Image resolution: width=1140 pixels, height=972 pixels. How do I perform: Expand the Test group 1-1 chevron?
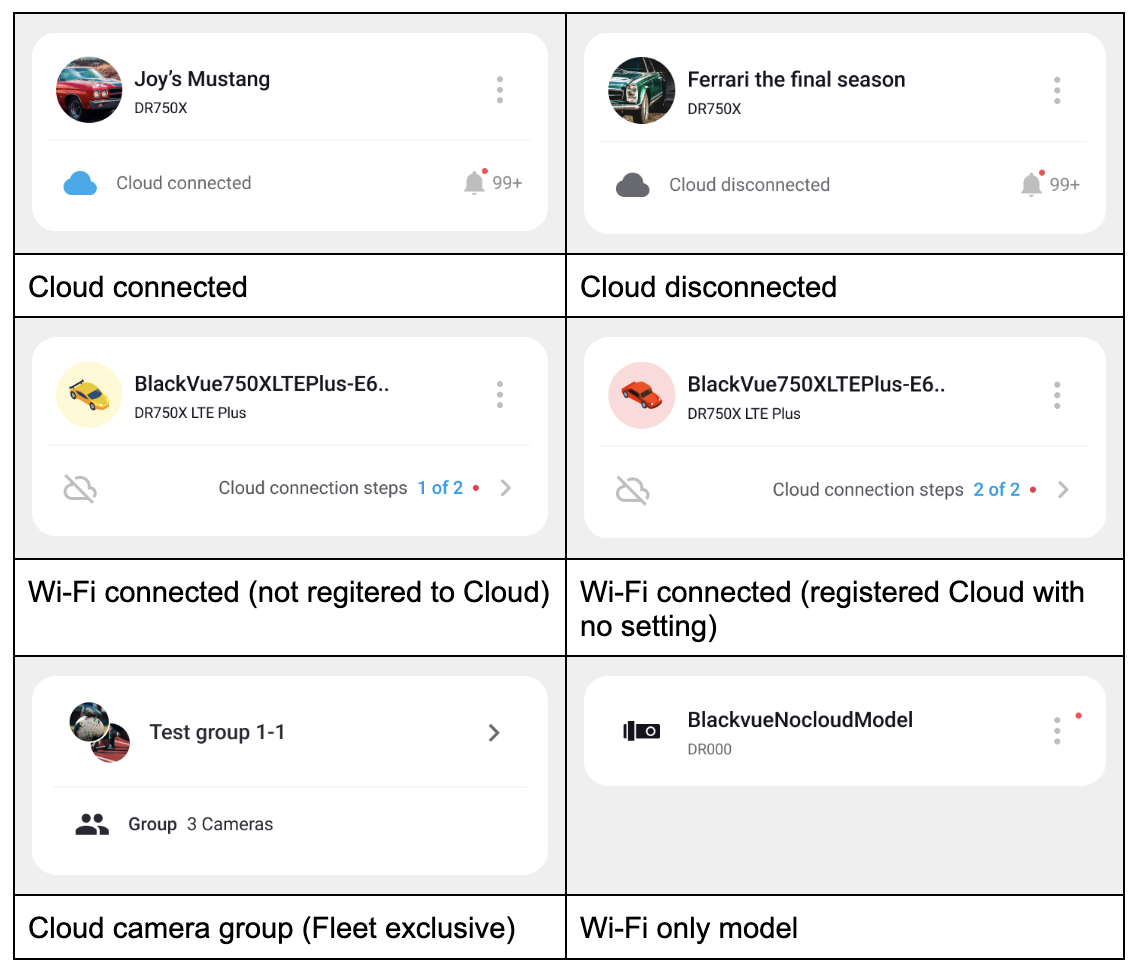tap(494, 733)
